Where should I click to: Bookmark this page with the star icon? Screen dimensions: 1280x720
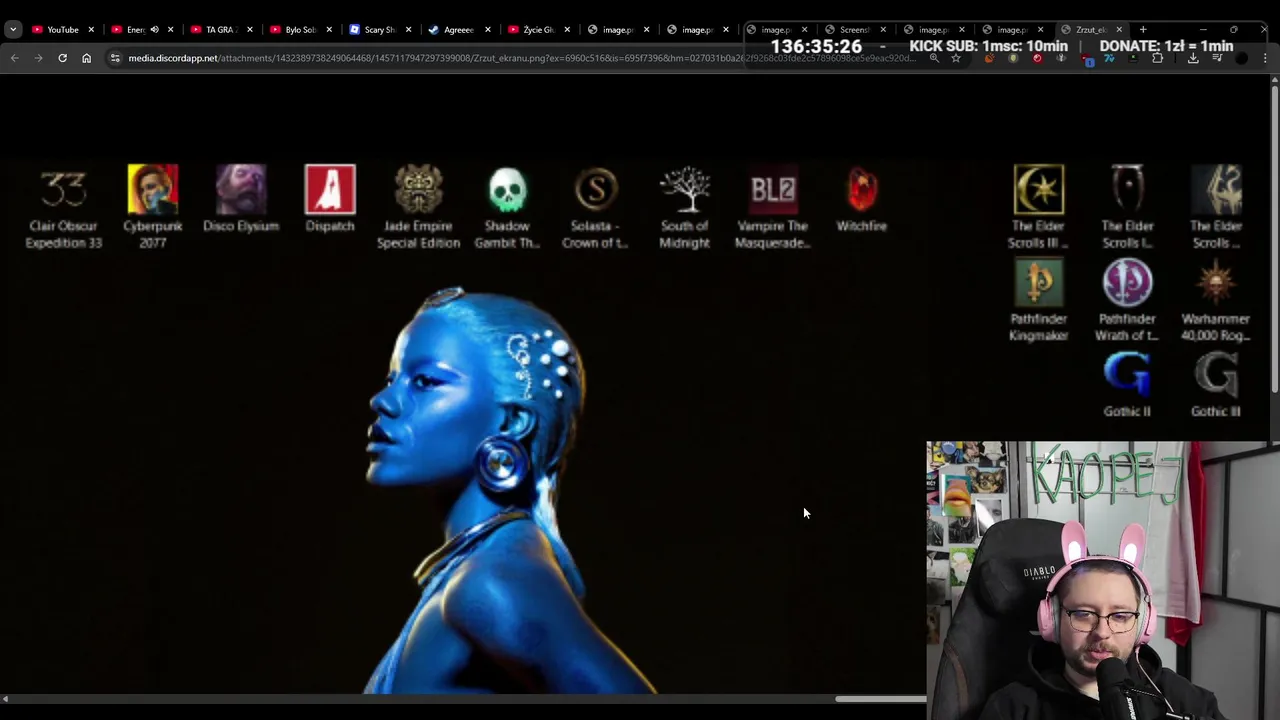tap(956, 58)
